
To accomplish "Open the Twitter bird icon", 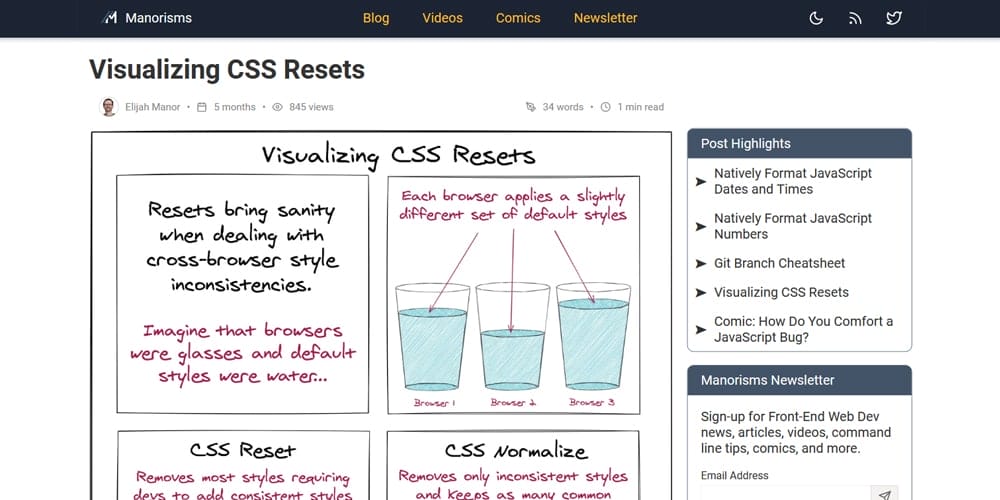I will [x=894, y=18].
